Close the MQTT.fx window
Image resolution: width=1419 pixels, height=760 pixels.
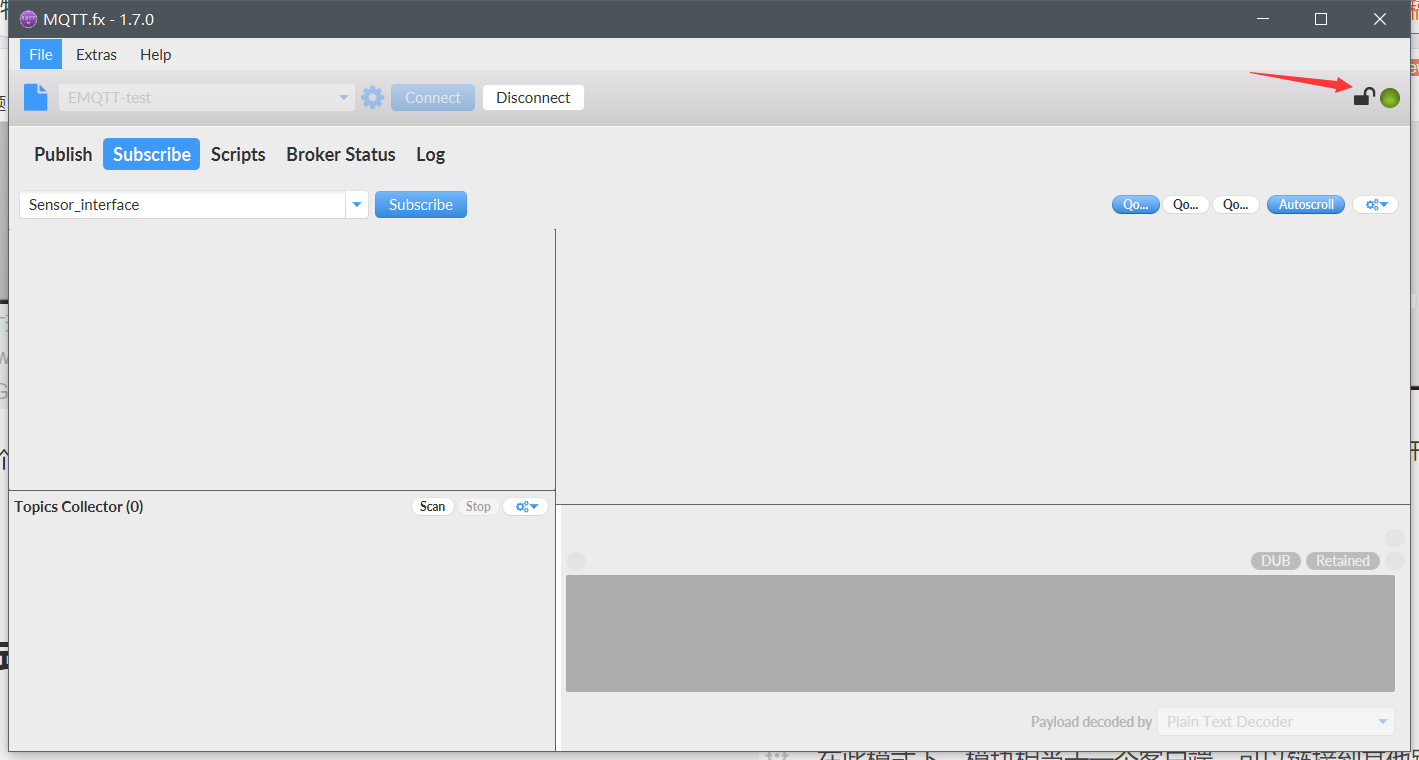click(x=1380, y=19)
